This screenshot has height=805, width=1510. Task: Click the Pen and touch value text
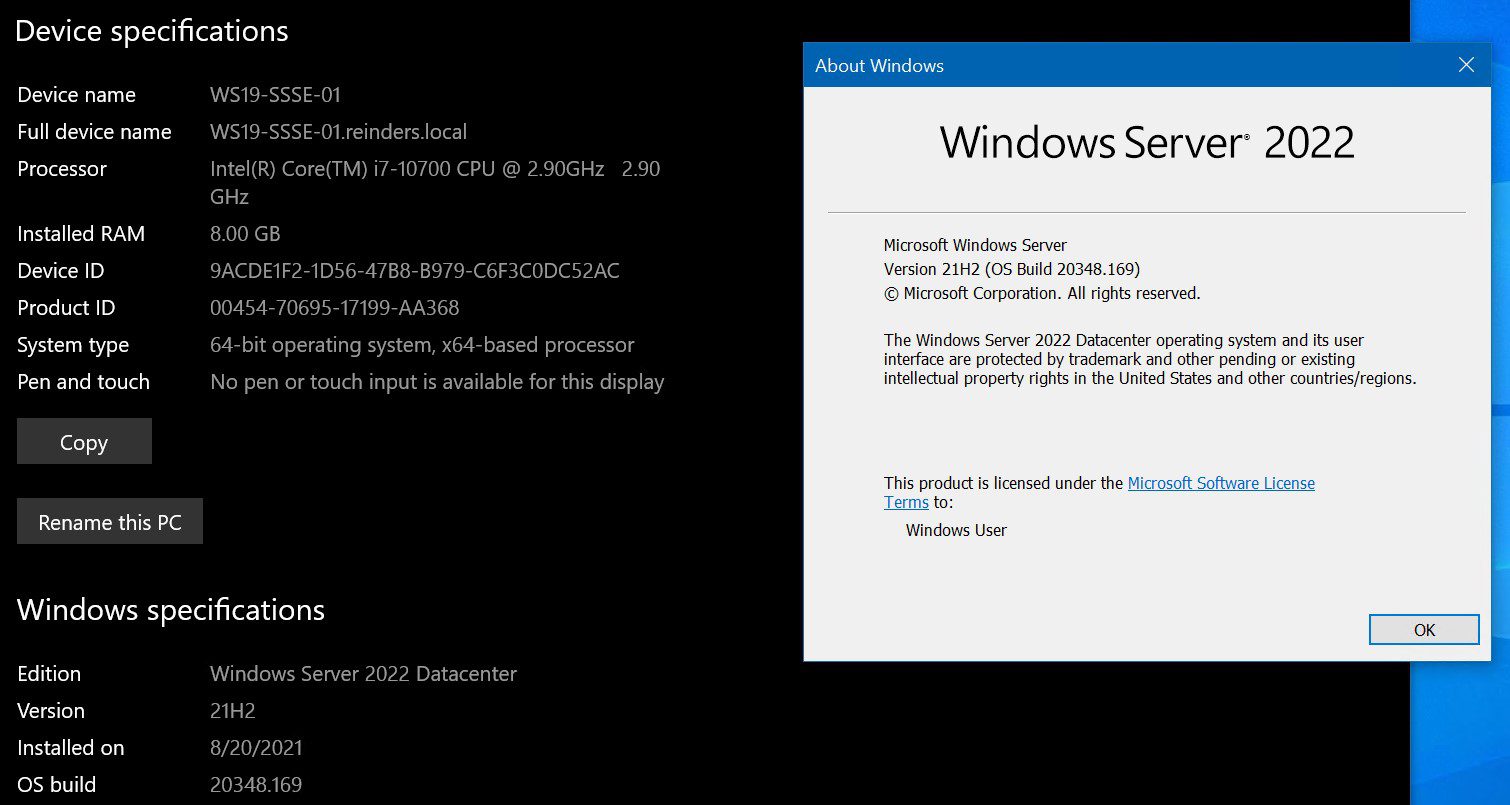tap(437, 382)
